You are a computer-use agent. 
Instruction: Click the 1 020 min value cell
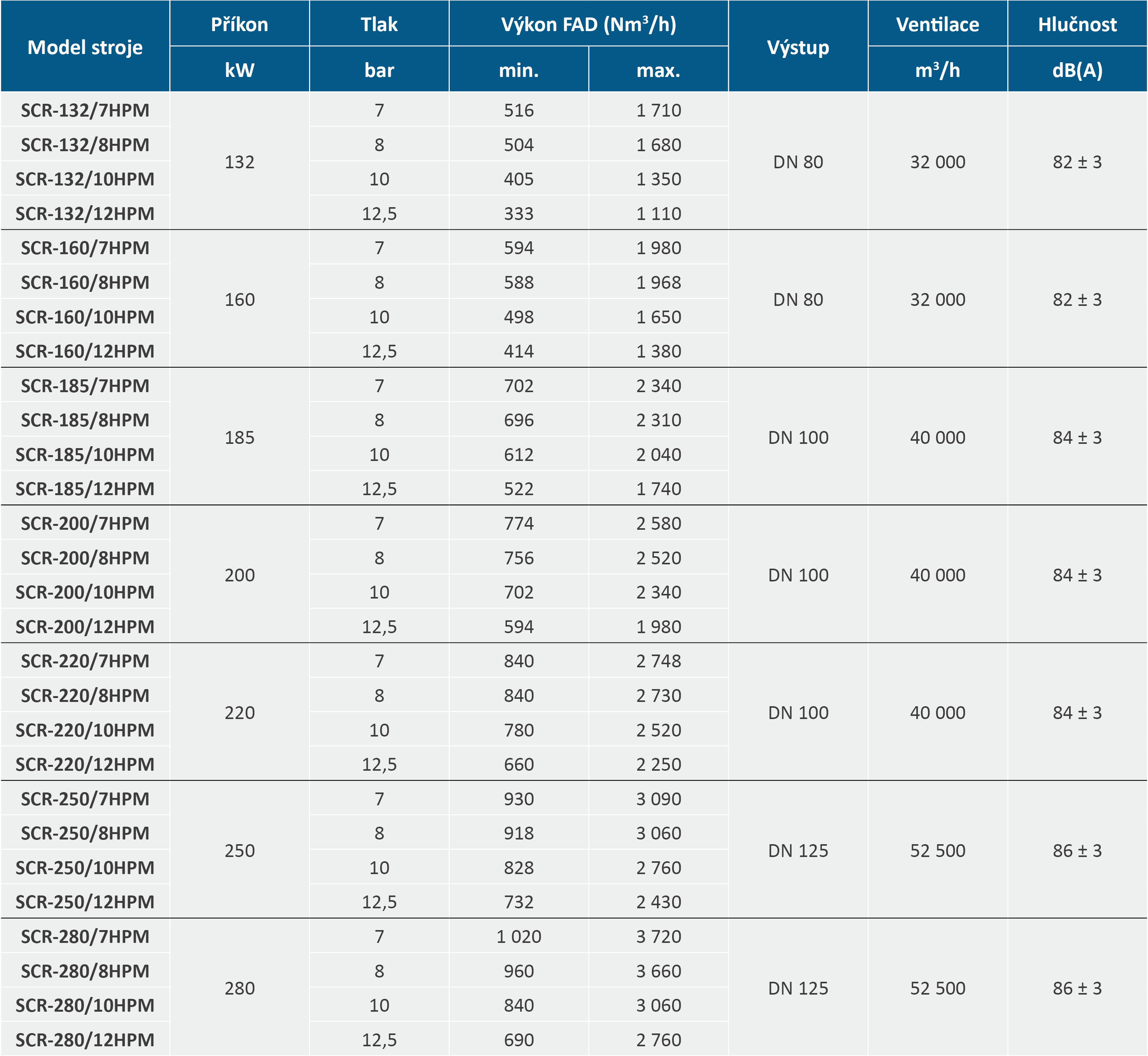click(518, 937)
